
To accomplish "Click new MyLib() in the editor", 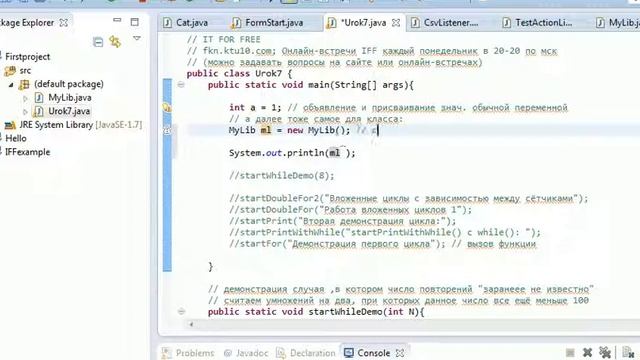I will (318, 131).
